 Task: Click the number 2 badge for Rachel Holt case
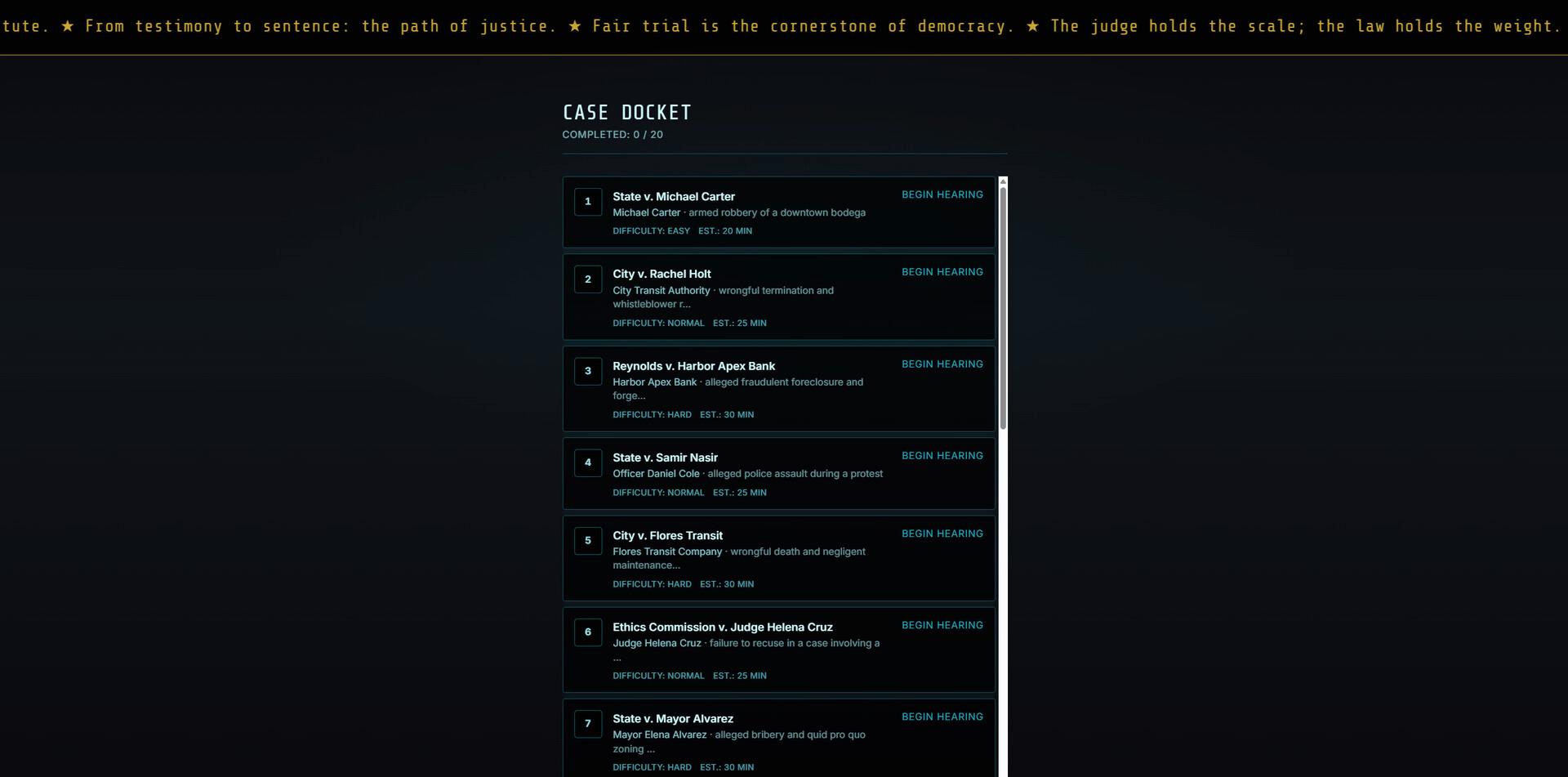588,279
